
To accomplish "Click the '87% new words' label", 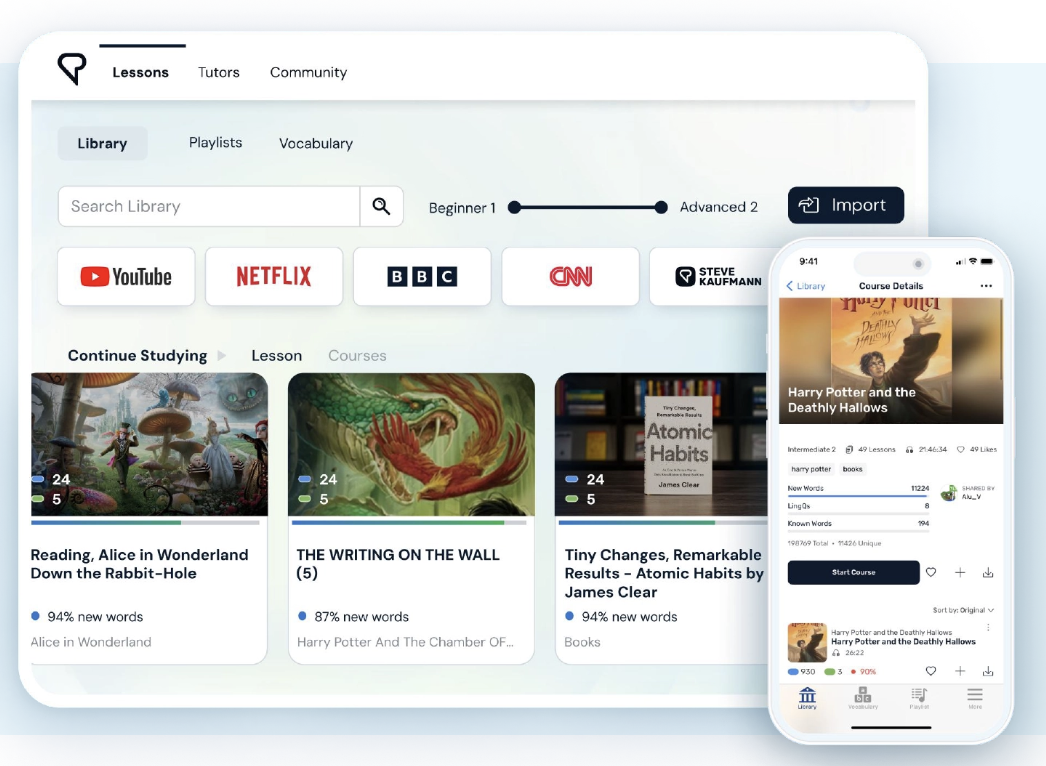I will (362, 617).
